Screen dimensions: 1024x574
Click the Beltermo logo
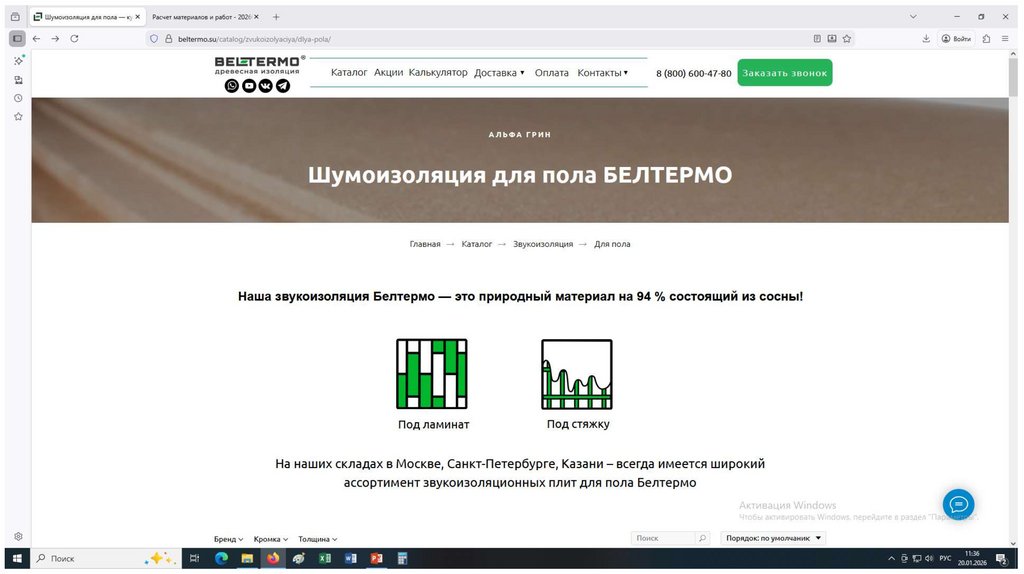click(x=259, y=65)
